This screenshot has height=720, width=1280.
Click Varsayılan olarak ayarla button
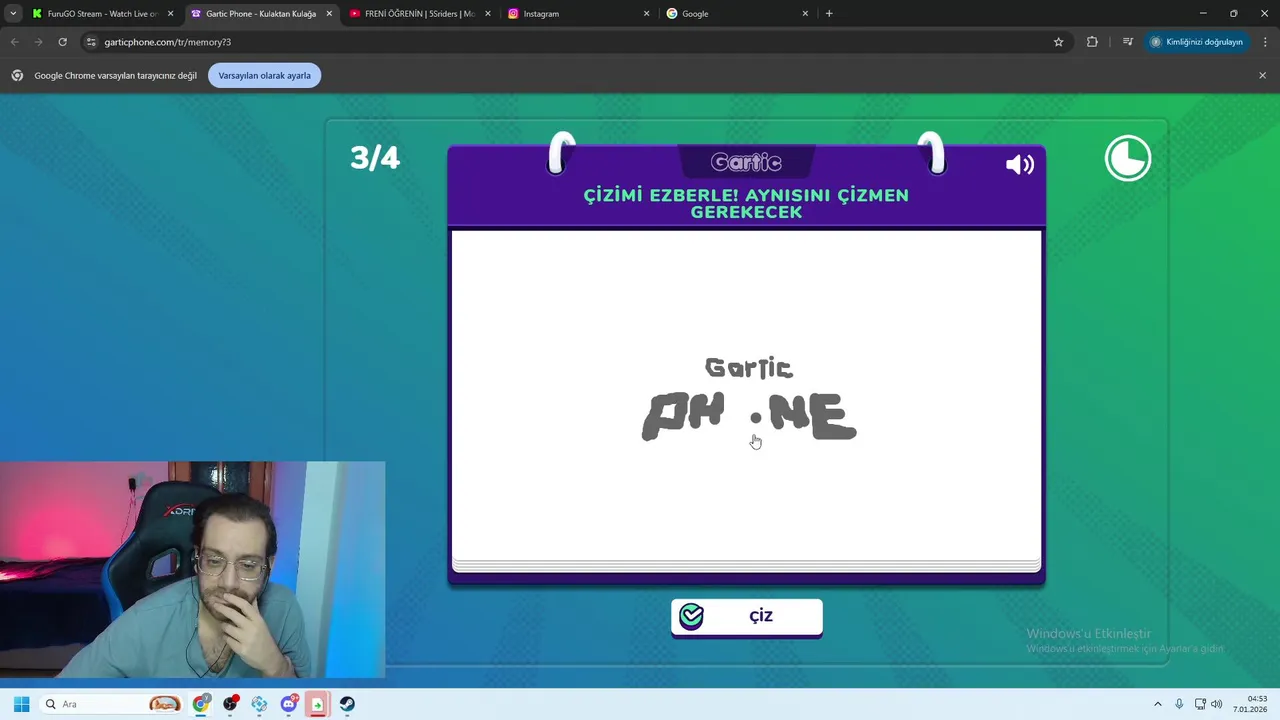click(x=264, y=76)
